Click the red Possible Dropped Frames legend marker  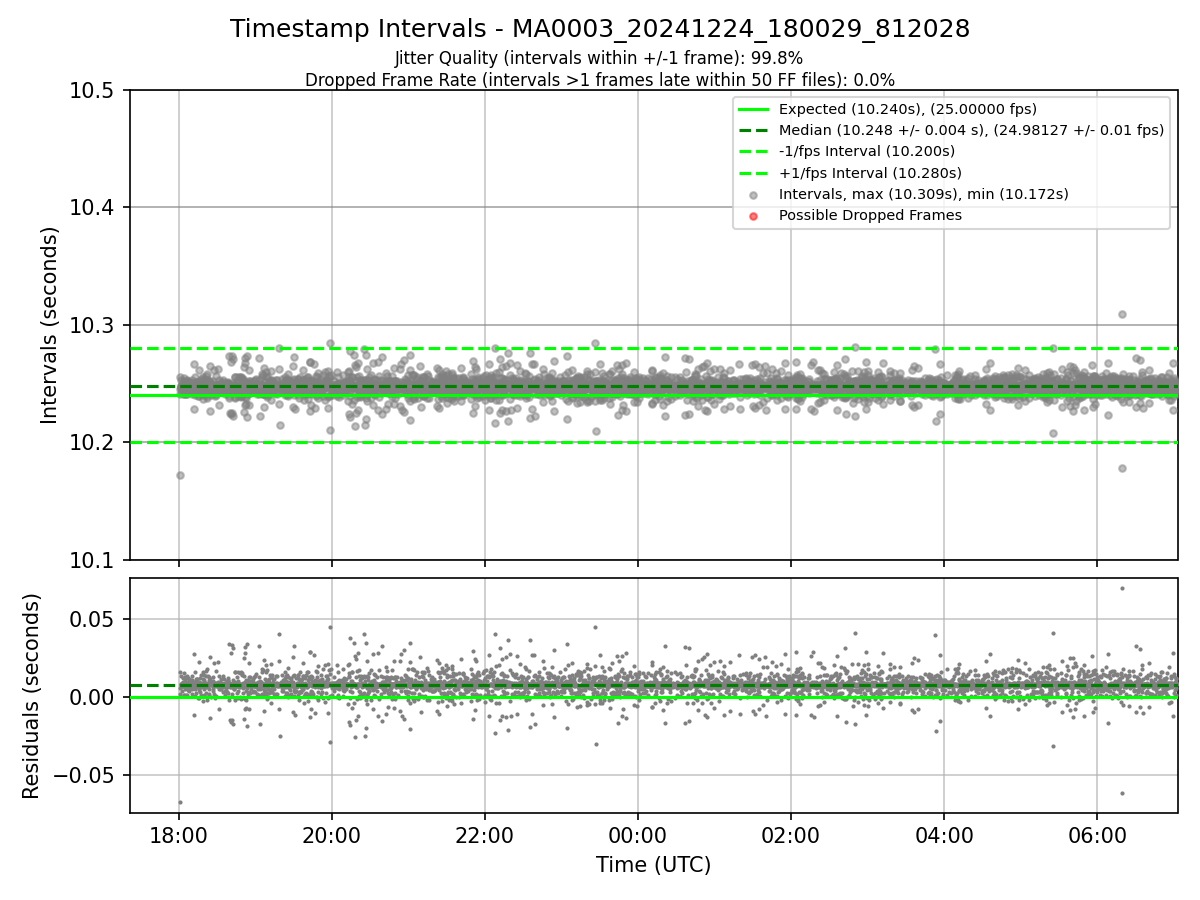point(754,216)
